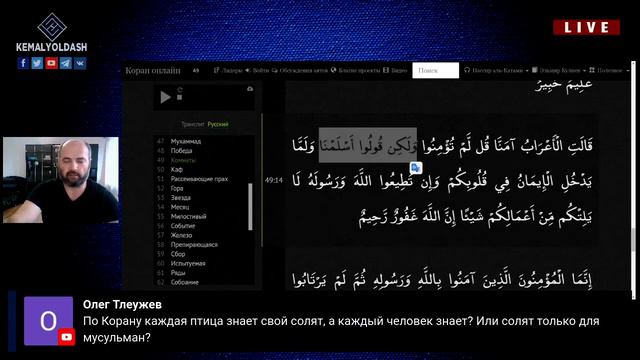The width and height of the screenshot is (640, 360).
Task: Open the Telegram icon under KEMALYOLDASH
Action: [x=65, y=63]
